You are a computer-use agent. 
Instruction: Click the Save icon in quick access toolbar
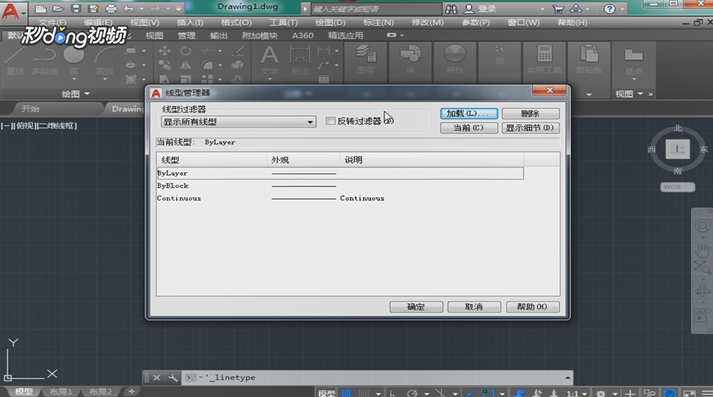75,9
